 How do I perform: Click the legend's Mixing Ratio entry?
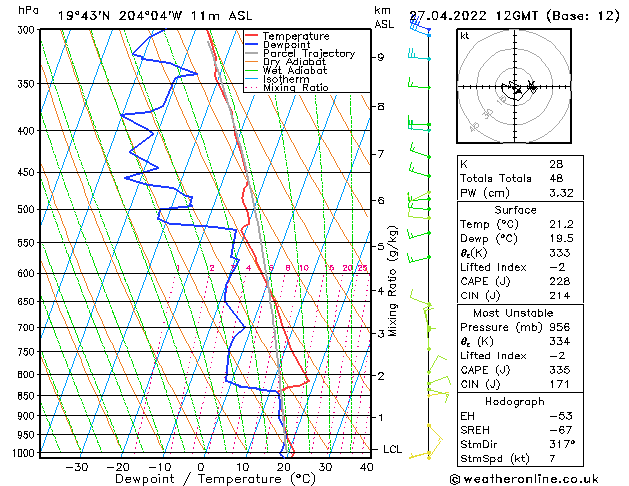[x=296, y=87]
